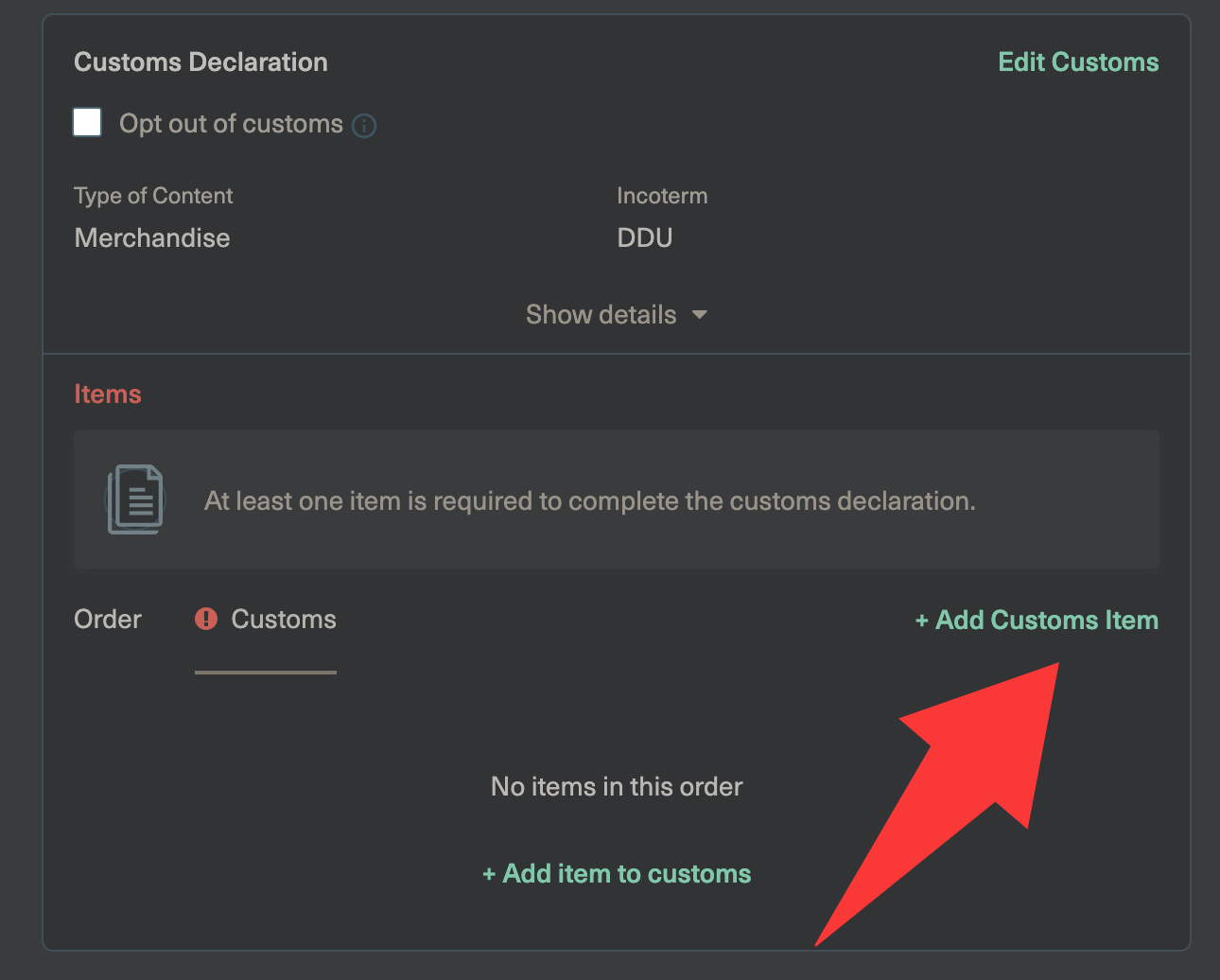Switch to the Order tab
The width and height of the screenshot is (1220, 980).
tap(108, 620)
